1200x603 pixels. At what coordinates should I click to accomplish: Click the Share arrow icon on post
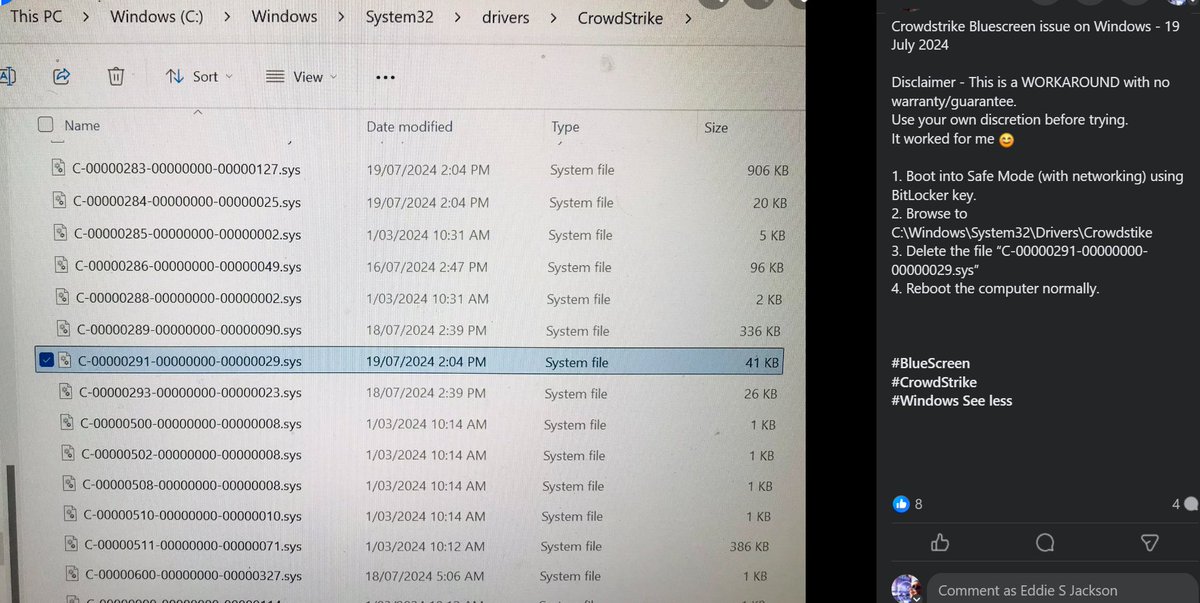(x=1150, y=542)
